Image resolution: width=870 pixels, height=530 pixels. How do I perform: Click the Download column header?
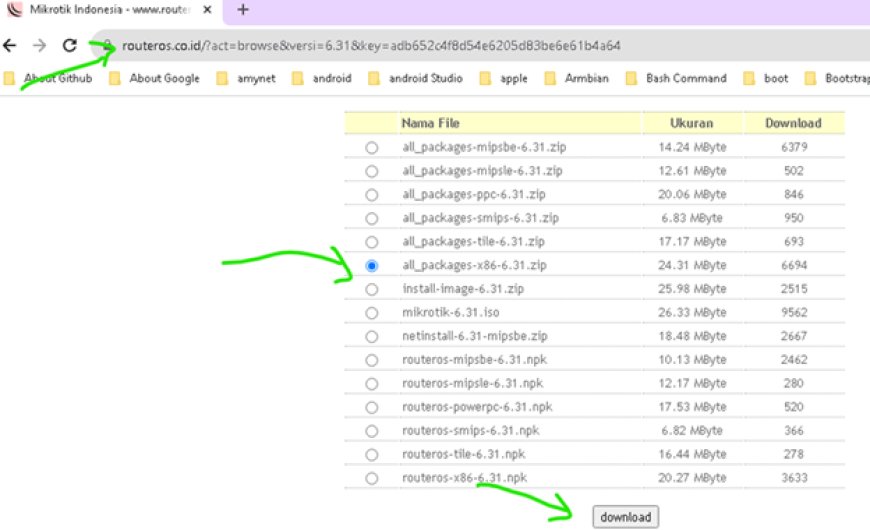coord(793,123)
